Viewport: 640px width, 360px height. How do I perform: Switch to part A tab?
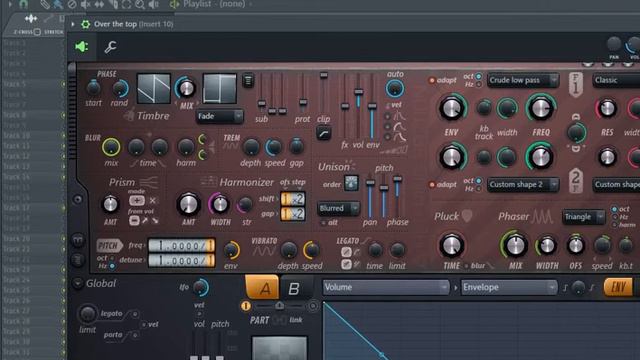[262, 287]
